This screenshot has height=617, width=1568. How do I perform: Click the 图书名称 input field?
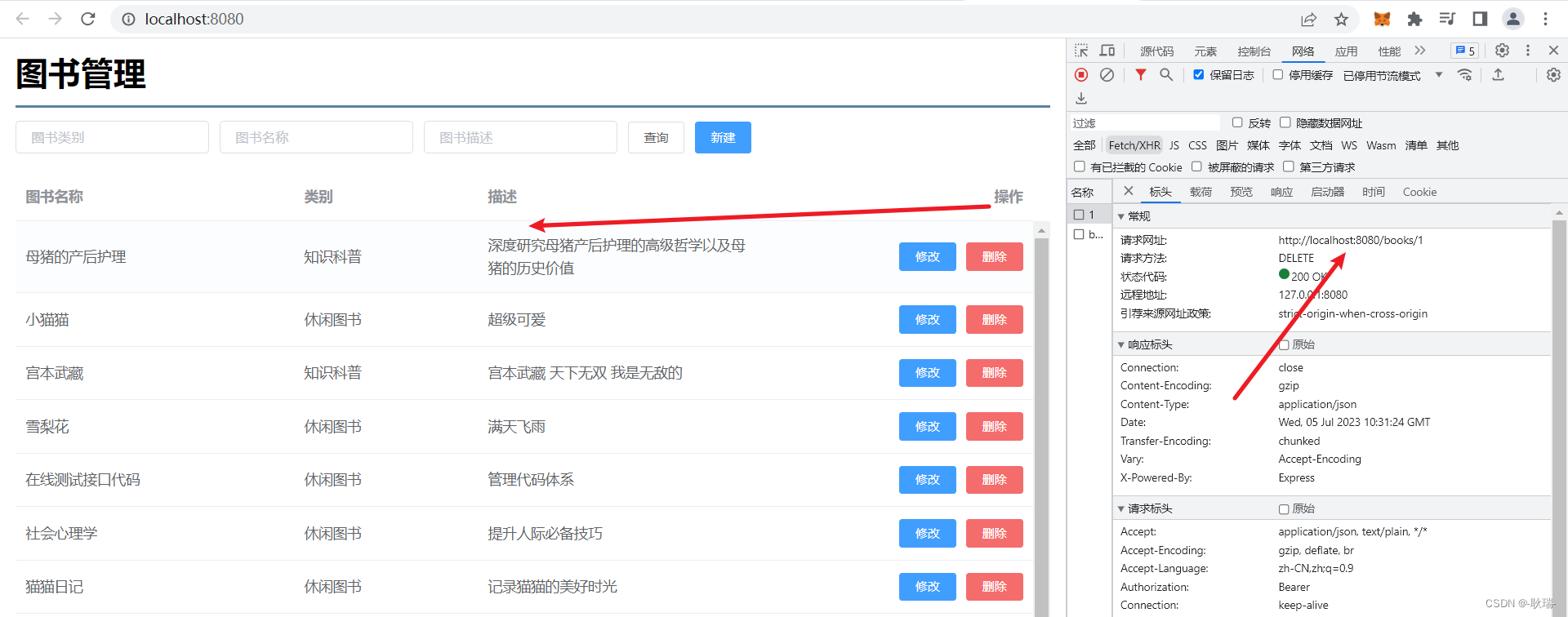click(316, 137)
